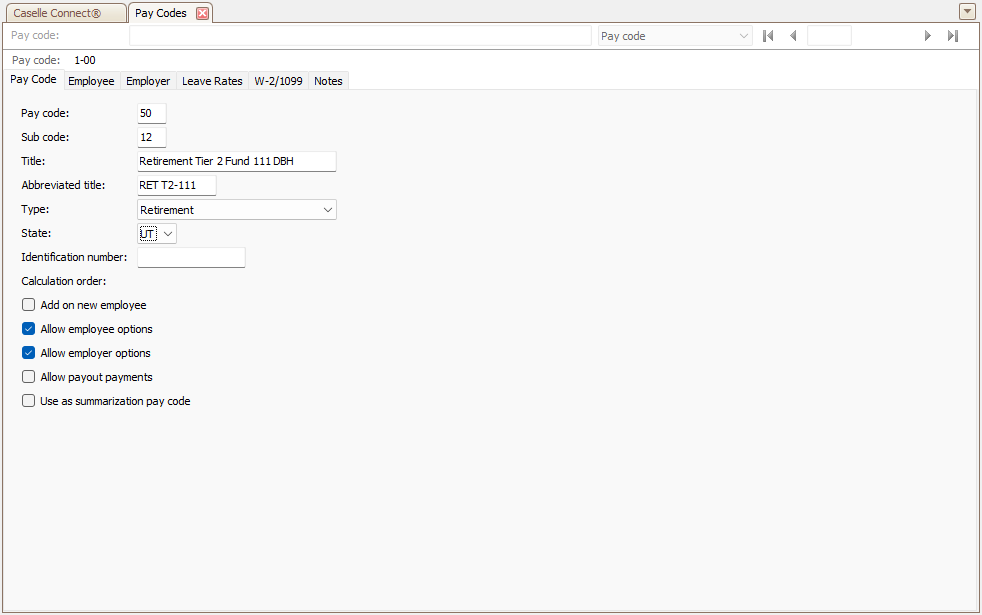This screenshot has width=982, height=615.
Task: Go to the first pay code record
Action: pos(768,36)
